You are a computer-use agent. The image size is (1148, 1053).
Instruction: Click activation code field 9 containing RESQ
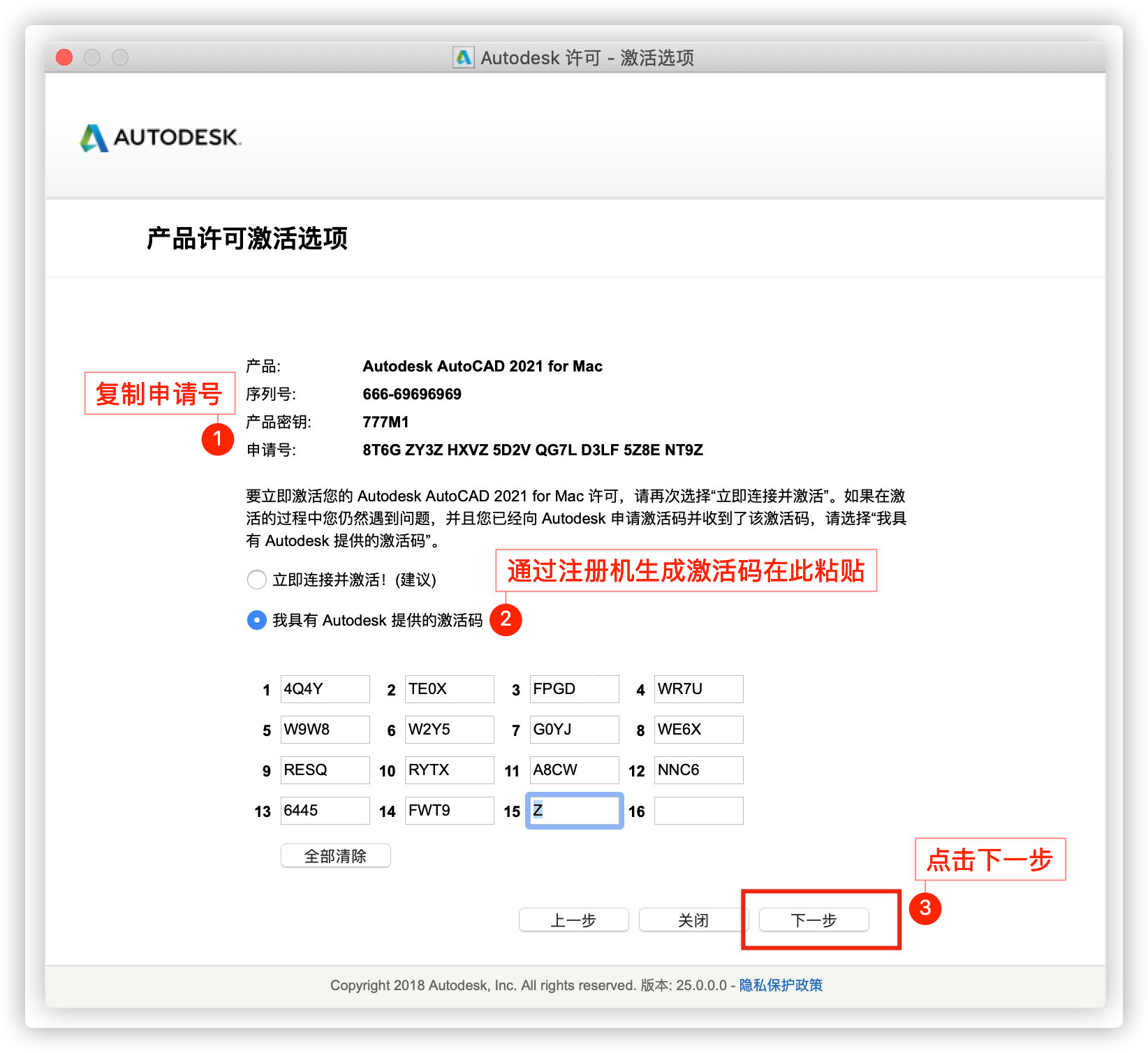(x=325, y=770)
